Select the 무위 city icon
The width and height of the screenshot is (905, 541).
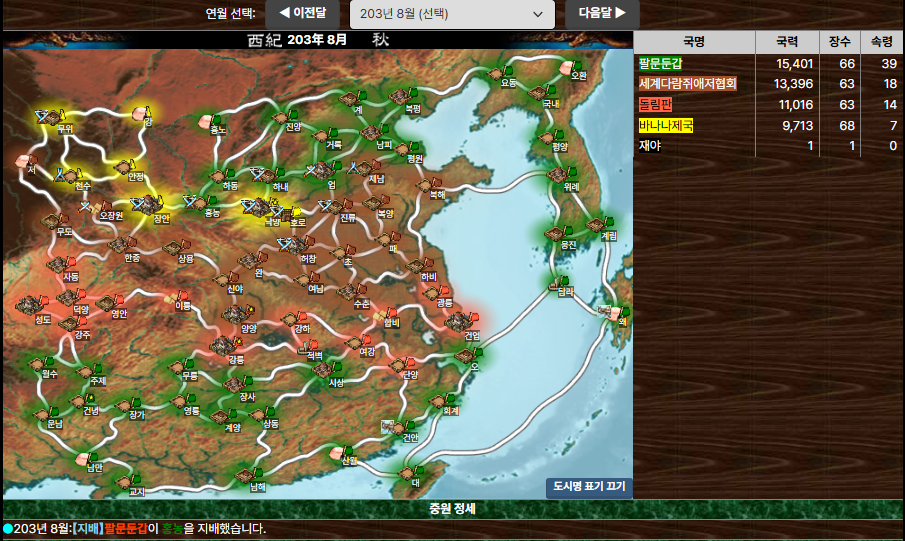pos(53,117)
